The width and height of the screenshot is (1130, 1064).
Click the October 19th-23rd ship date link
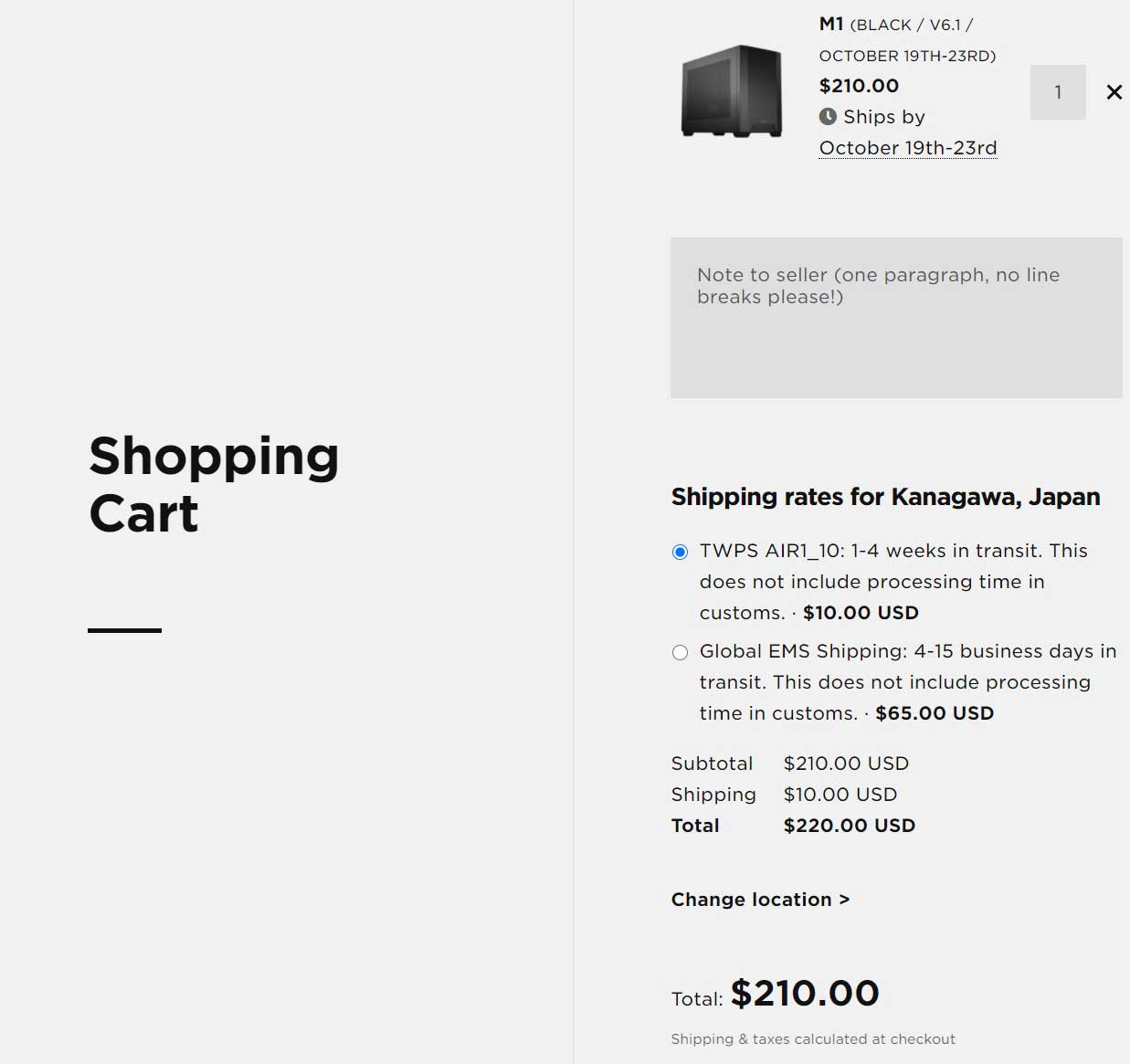pyautogui.click(x=907, y=148)
